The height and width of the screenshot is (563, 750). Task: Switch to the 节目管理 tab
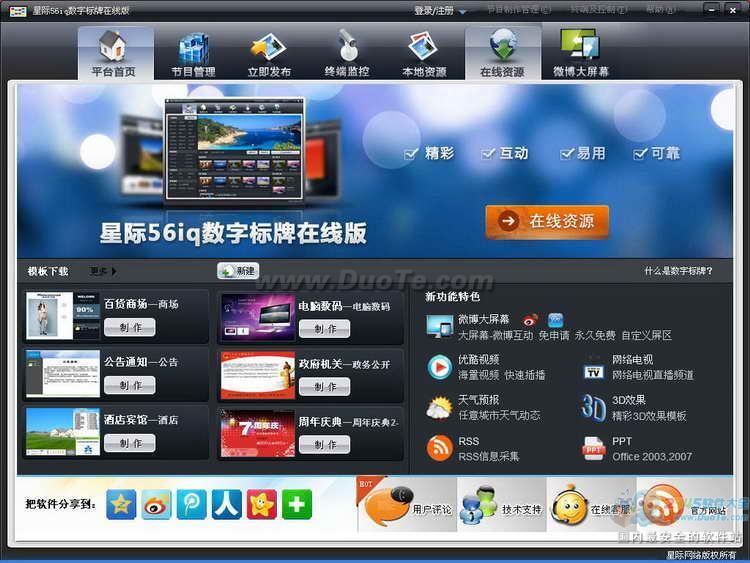coord(193,53)
